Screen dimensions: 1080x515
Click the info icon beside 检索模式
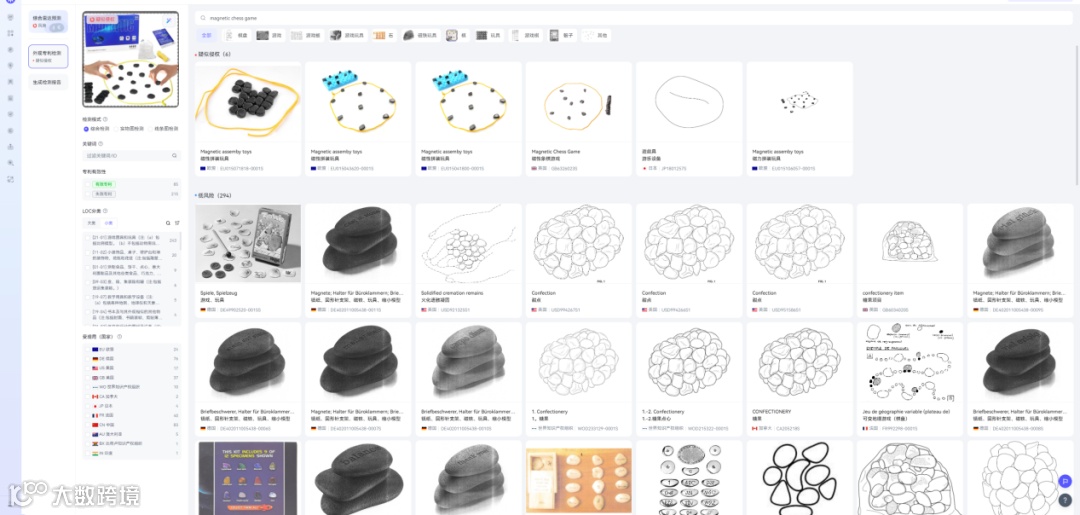click(105, 119)
